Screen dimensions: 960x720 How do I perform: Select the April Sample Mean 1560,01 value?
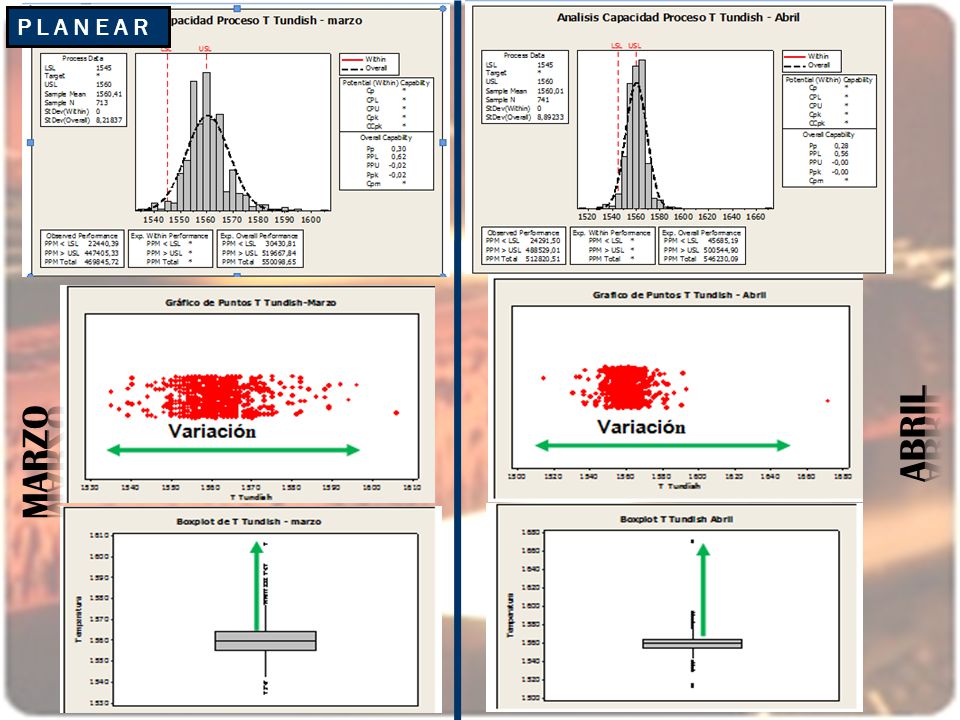pos(550,91)
